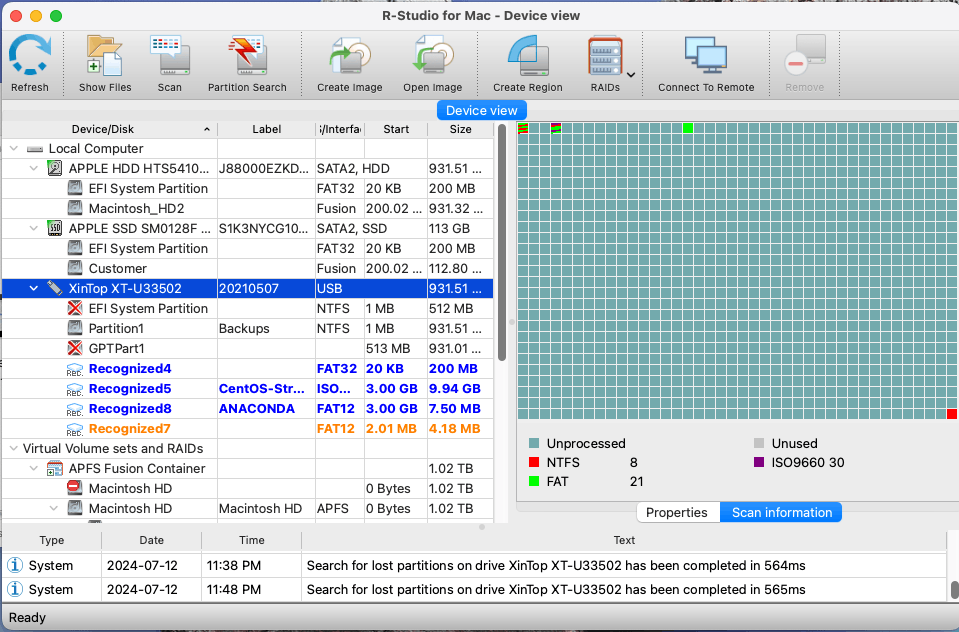Click the red X icon beside GPTPart1
959x632 pixels.
point(75,348)
